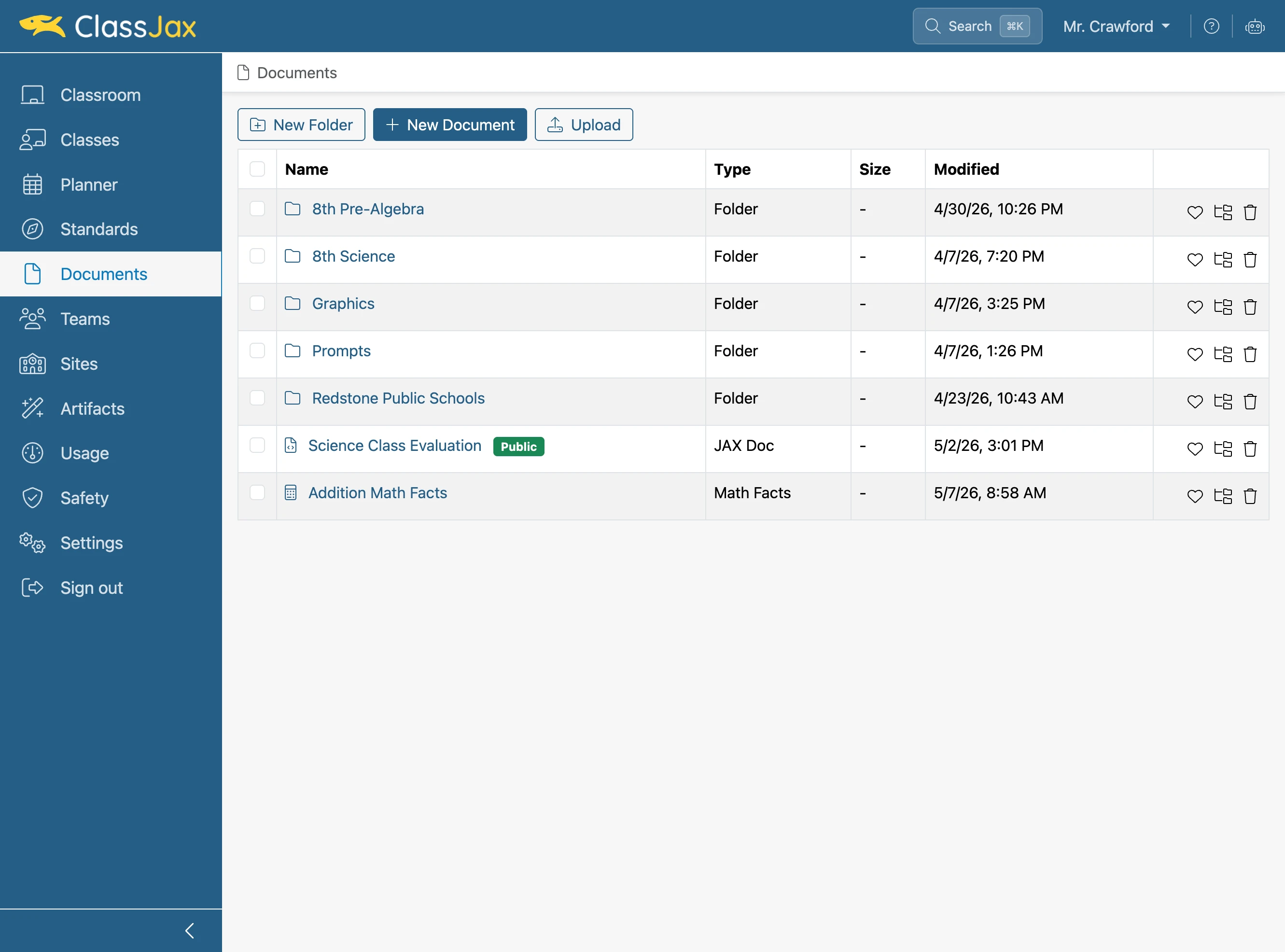The width and height of the screenshot is (1285, 952).
Task: Delete the Addition Math Facts item
Action: click(1250, 496)
